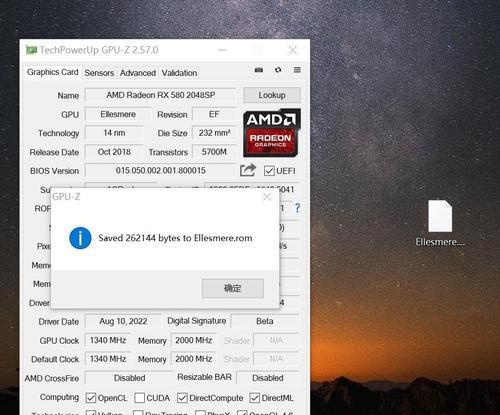Click the Release Date value Oct 2018
Image resolution: width=500 pixels, height=415 pixels.
[x=114, y=152]
